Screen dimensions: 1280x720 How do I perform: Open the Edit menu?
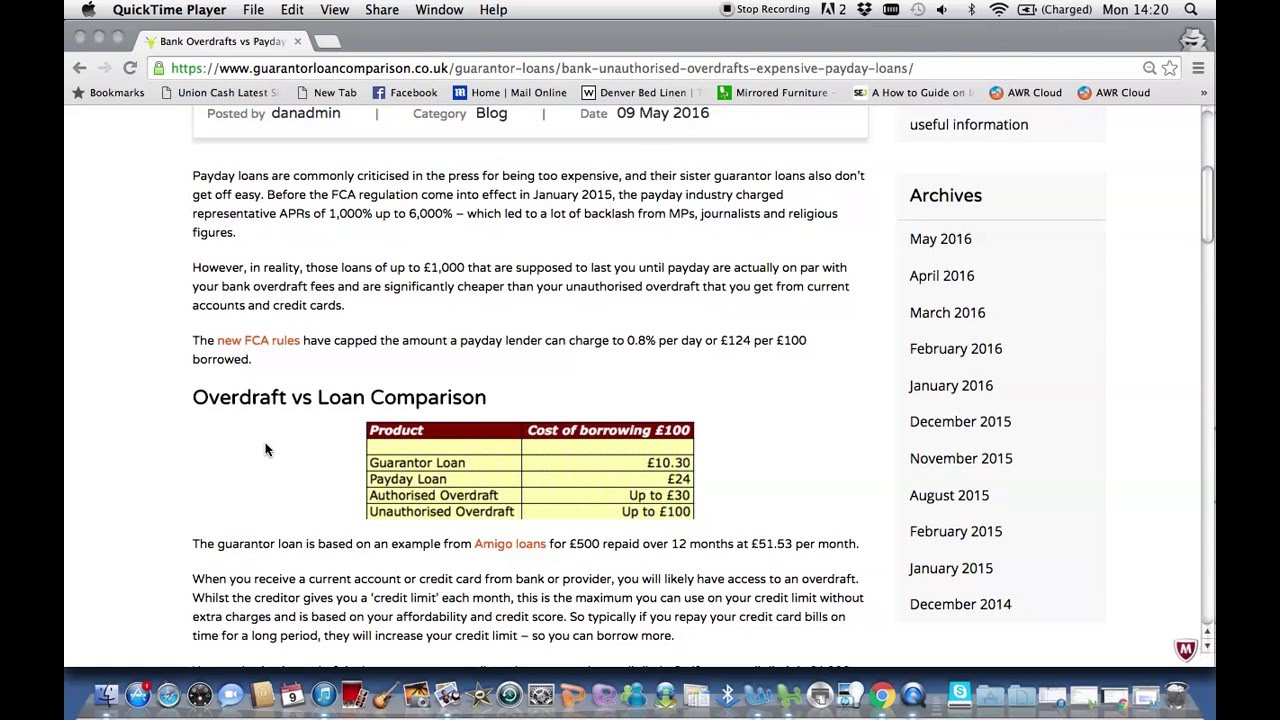[x=292, y=9]
